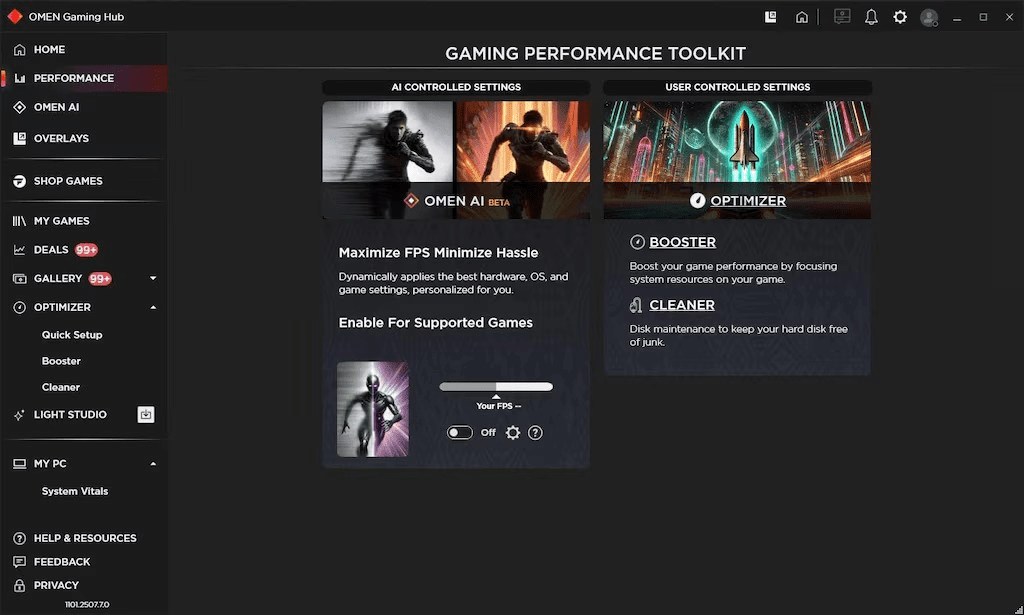Screen dimensions: 1024x615
Task: Adjust the Your FPS slider
Action: pos(497,386)
